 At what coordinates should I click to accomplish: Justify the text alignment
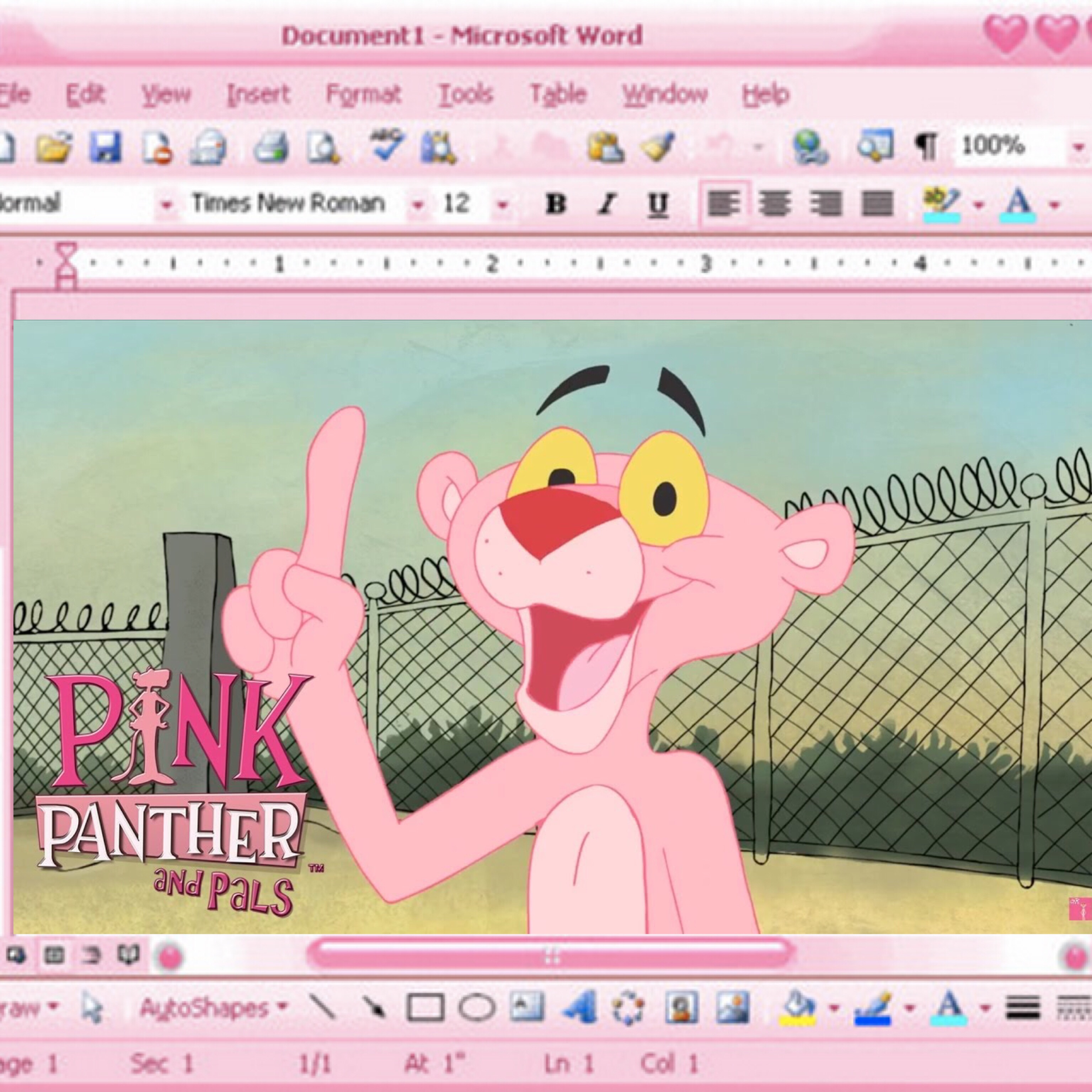tap(877, 203)
